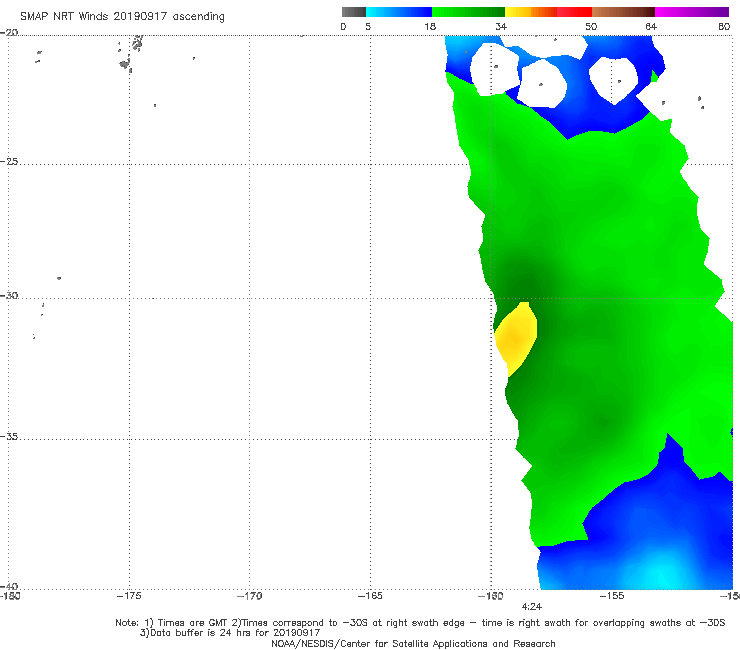The height and width of the screenshot is (650, 740).
Task: Click the latitude label '-35'
Action: (9, 437)
